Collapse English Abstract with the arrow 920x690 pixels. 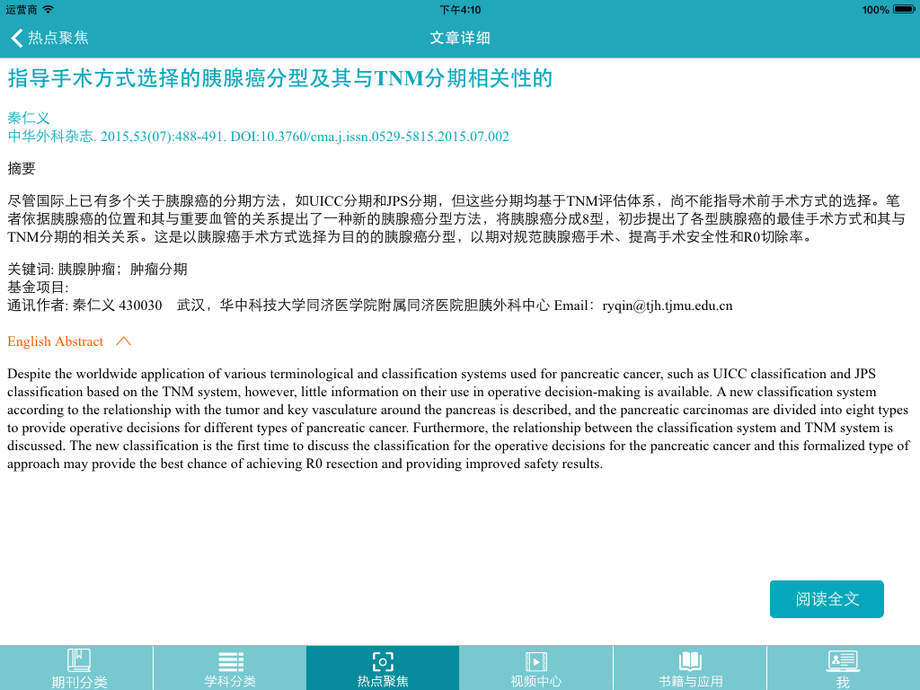123,341
